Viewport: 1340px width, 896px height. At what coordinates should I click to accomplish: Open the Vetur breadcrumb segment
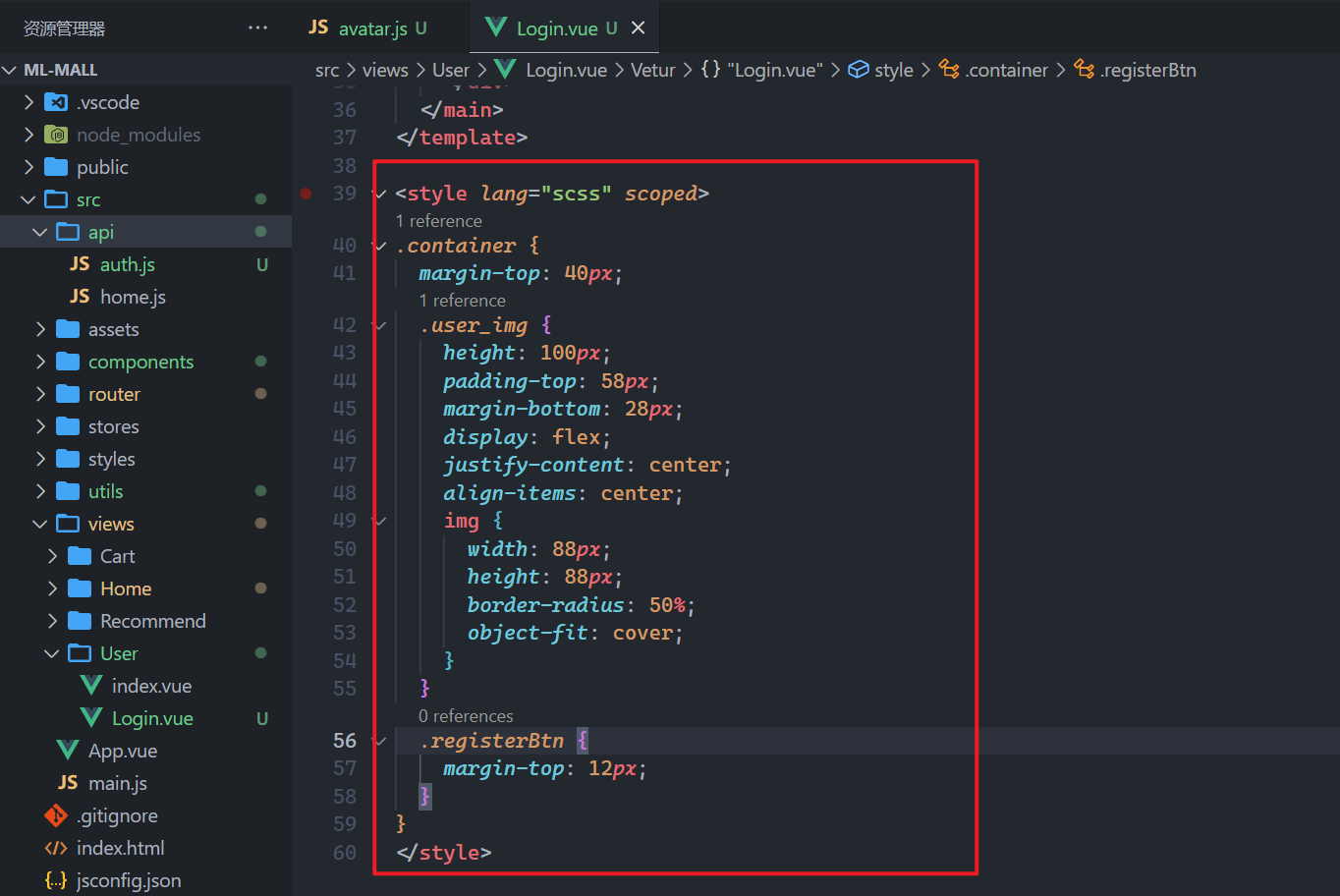(653, 70)
